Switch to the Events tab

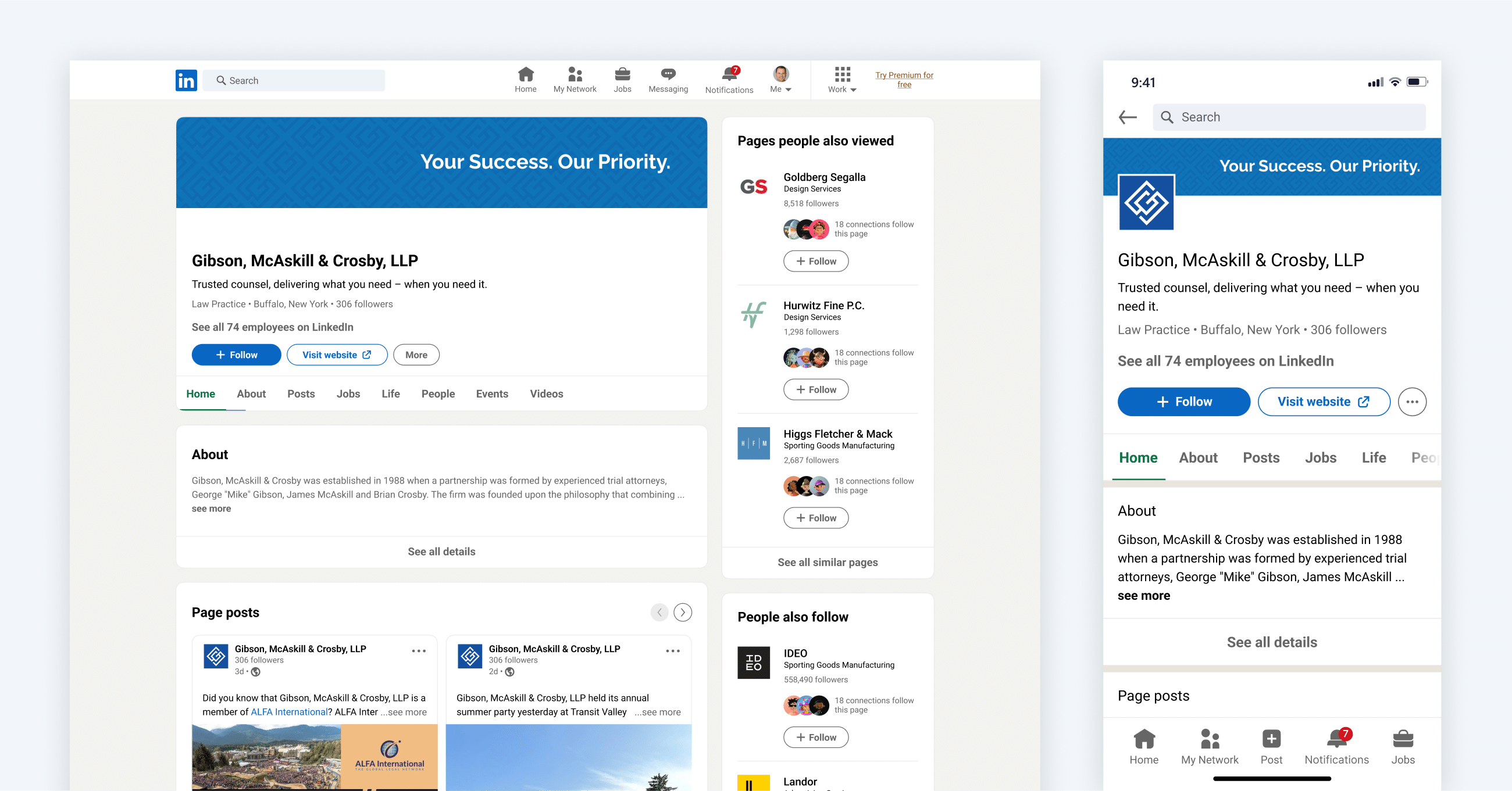click(x=492, y=393)
